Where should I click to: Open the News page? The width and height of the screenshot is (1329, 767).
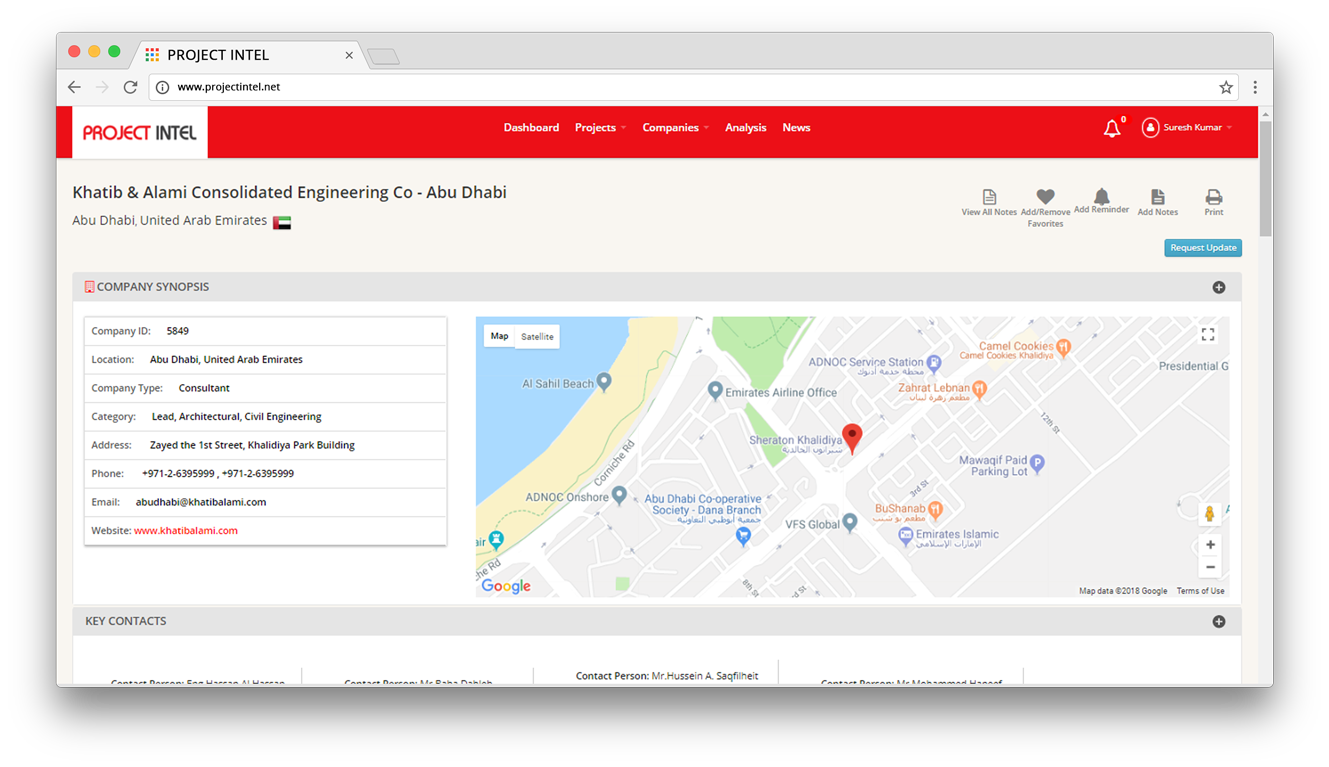[x=796, y=128]
